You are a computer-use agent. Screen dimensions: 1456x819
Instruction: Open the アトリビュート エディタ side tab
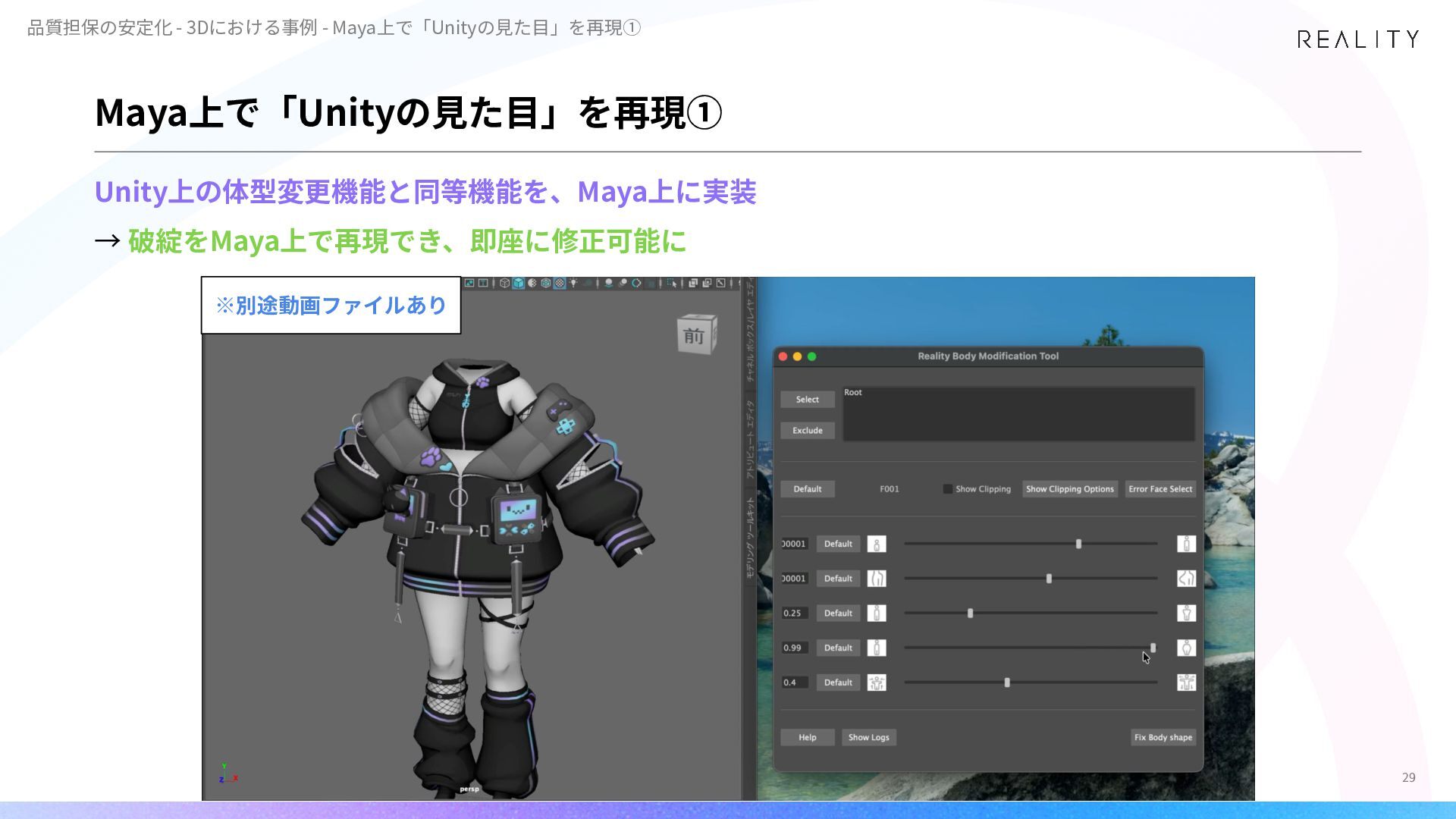point(750,439)
